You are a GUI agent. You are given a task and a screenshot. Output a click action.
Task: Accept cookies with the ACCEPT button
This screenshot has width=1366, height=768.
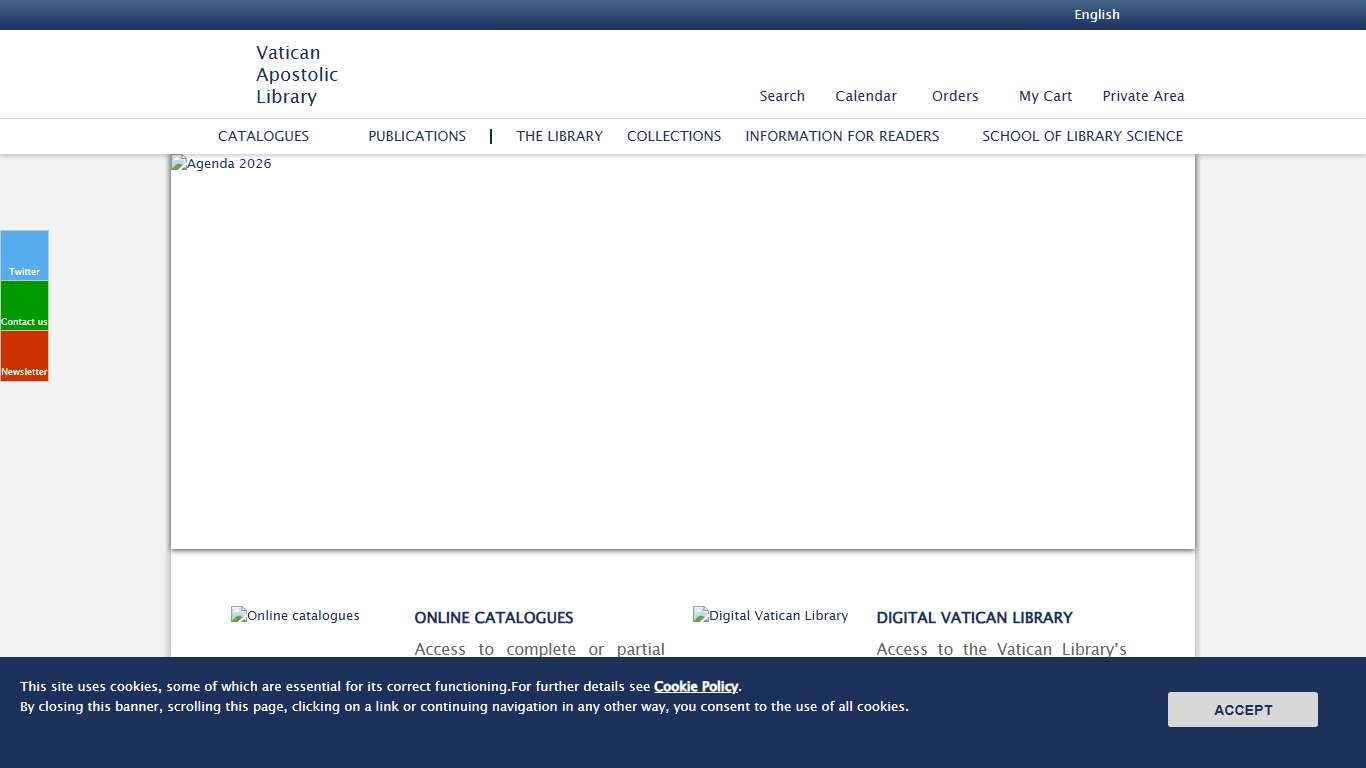click(x=1242, y=710)
